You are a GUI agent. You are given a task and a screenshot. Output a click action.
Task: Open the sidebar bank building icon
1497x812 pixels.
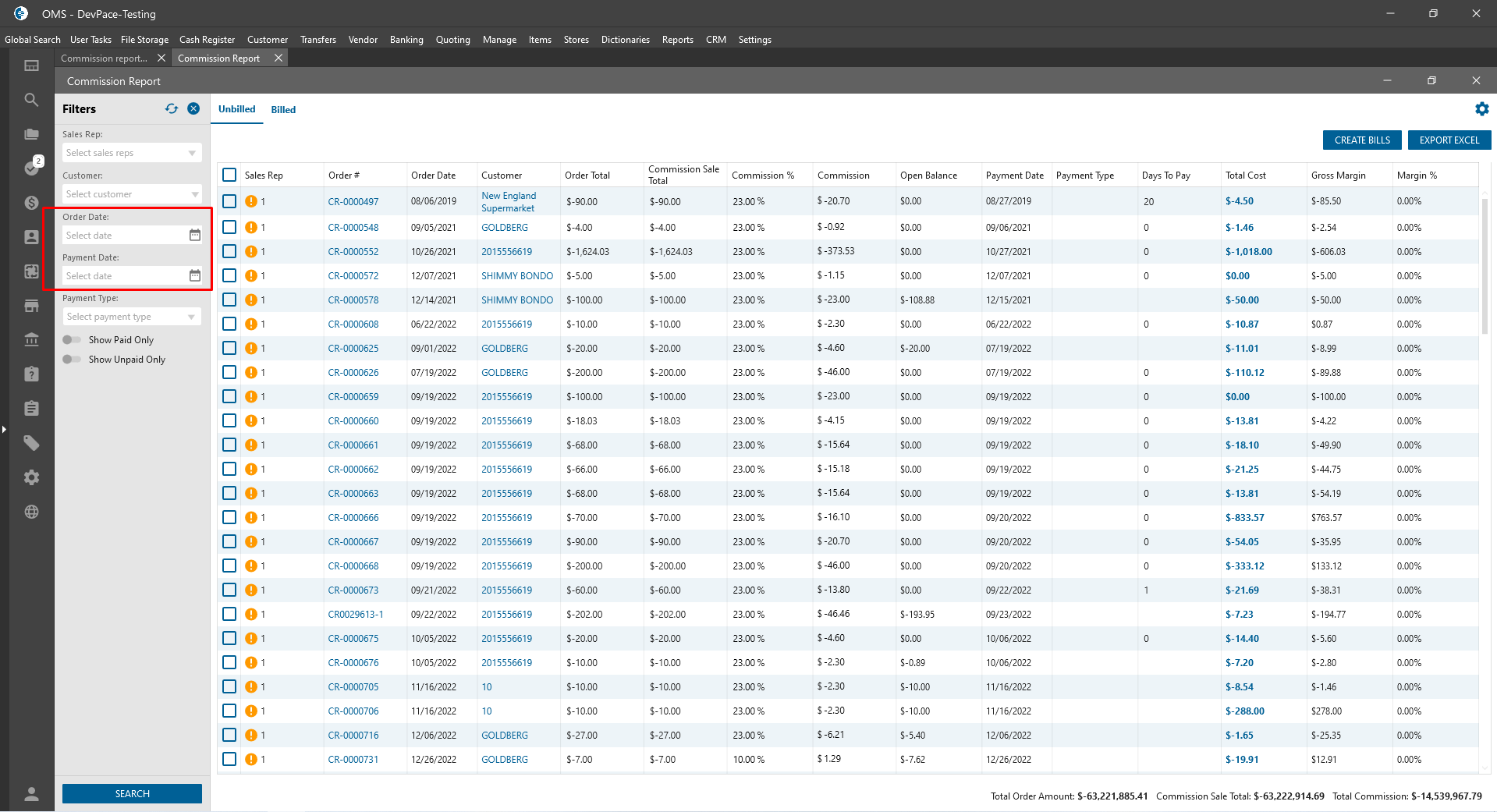31,340
